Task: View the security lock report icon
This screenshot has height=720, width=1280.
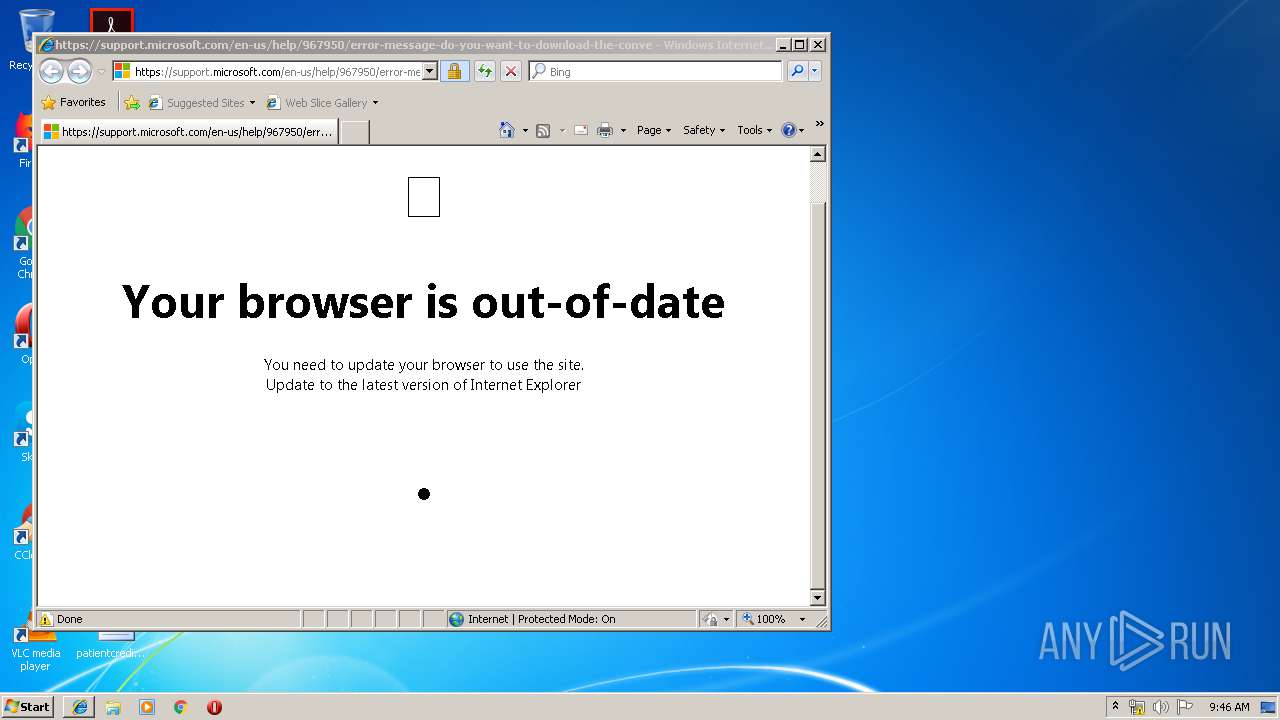Action: [454, 71]
